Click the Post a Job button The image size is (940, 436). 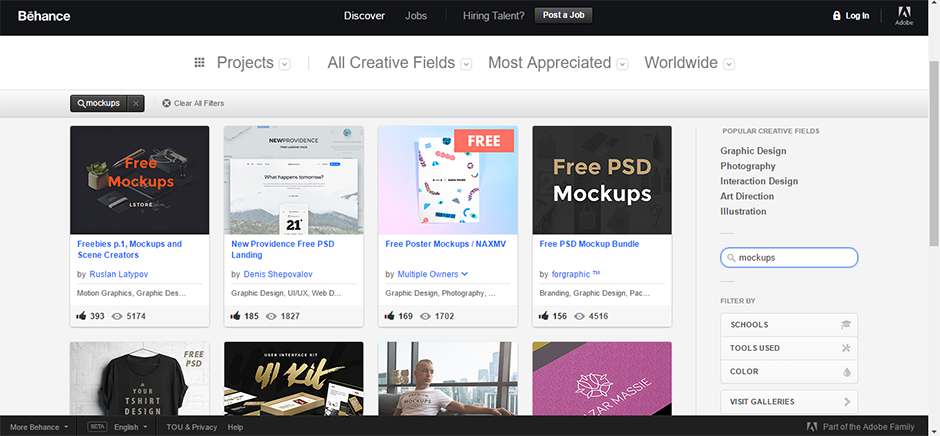(x=564, y=15)
